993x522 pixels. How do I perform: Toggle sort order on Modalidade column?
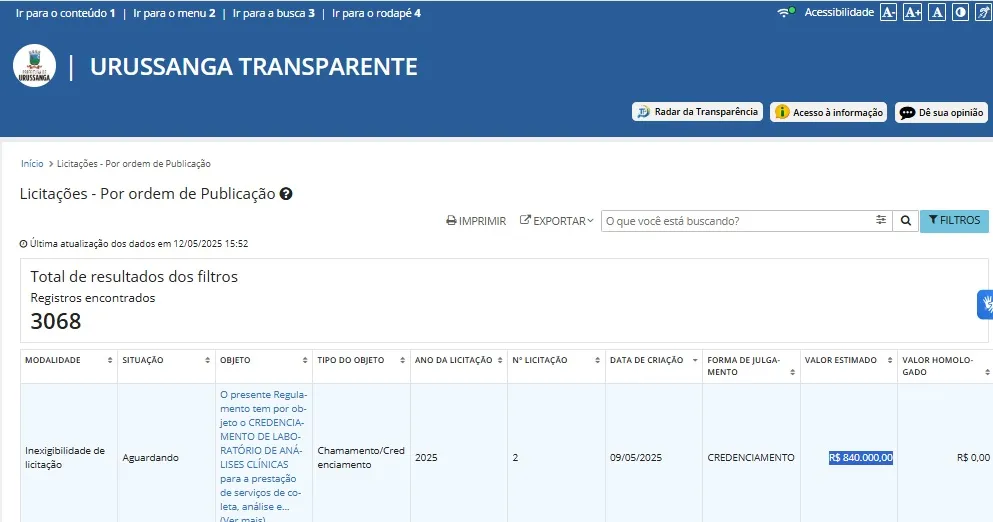point(110,360)
